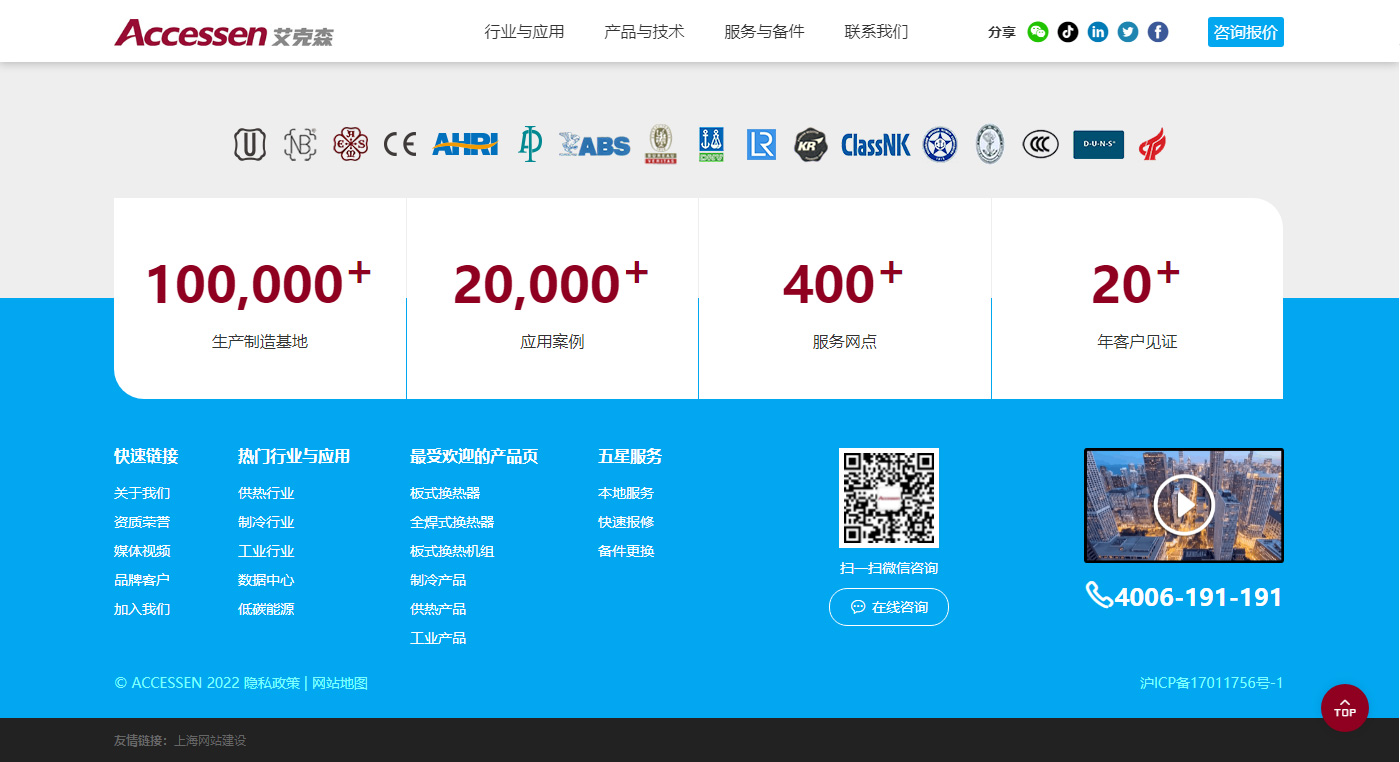Open the 关于我们 footer link
Image resolution: width=1400 pixels, height=762 pixels.
point(142,493)
